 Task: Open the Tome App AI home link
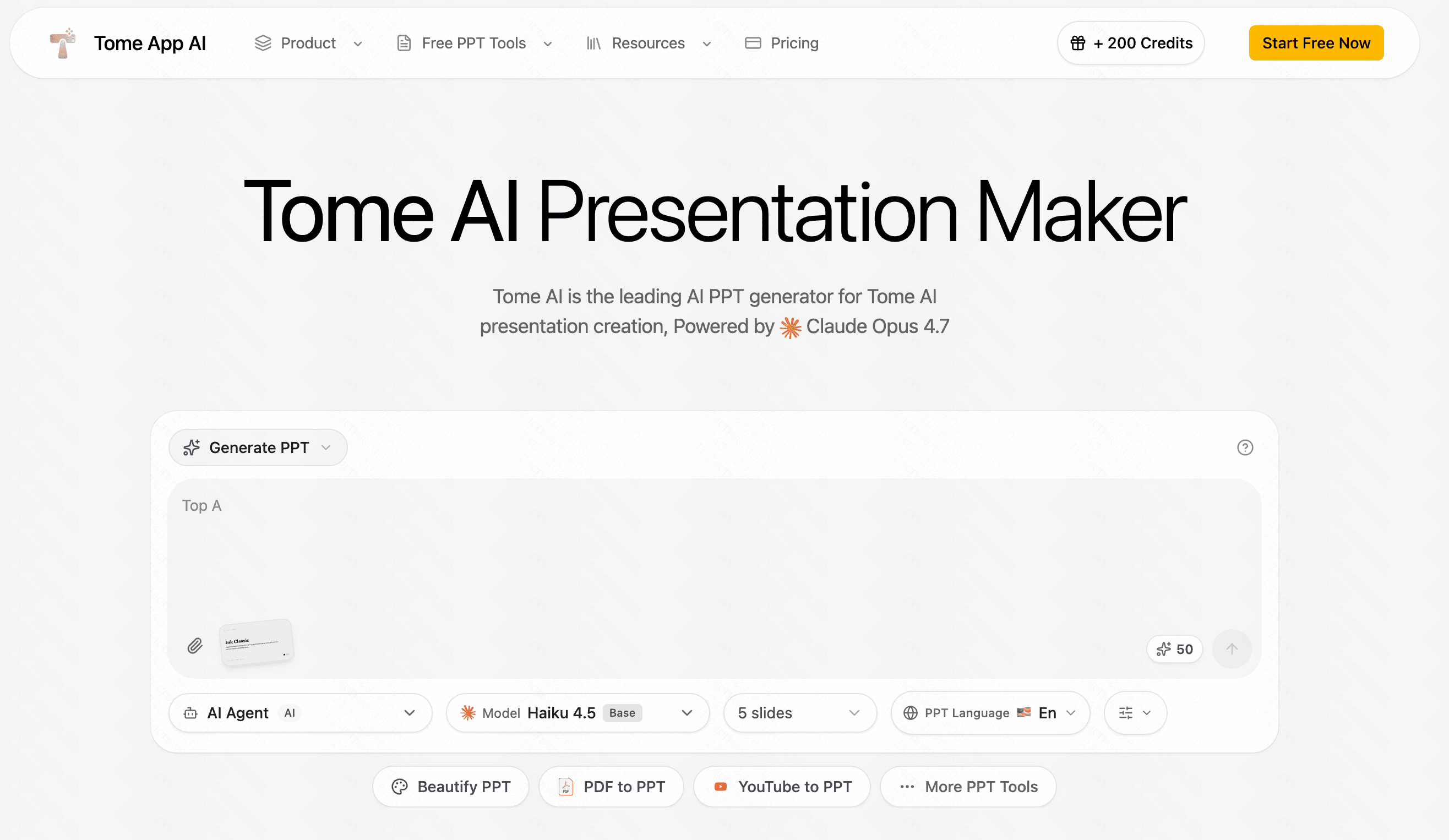[128, 43]
